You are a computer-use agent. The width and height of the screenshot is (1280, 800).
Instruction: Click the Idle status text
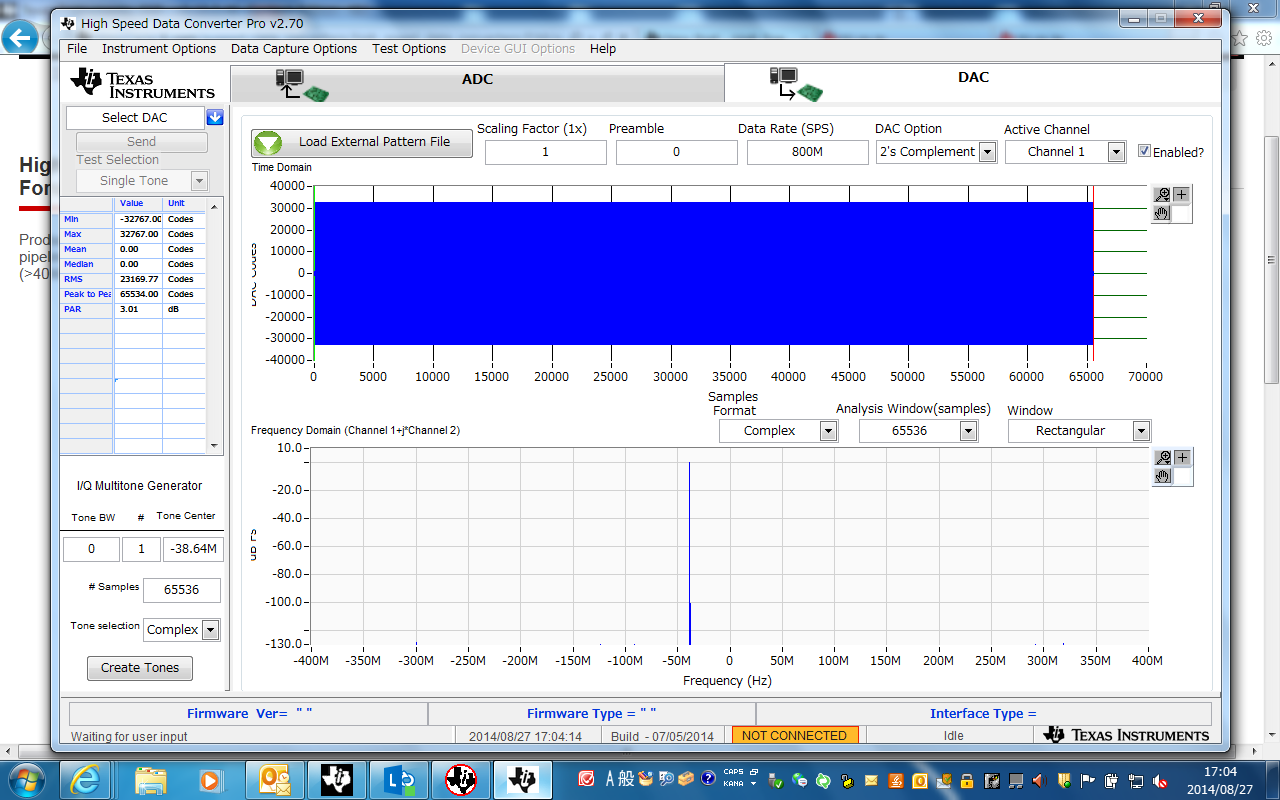953,736
